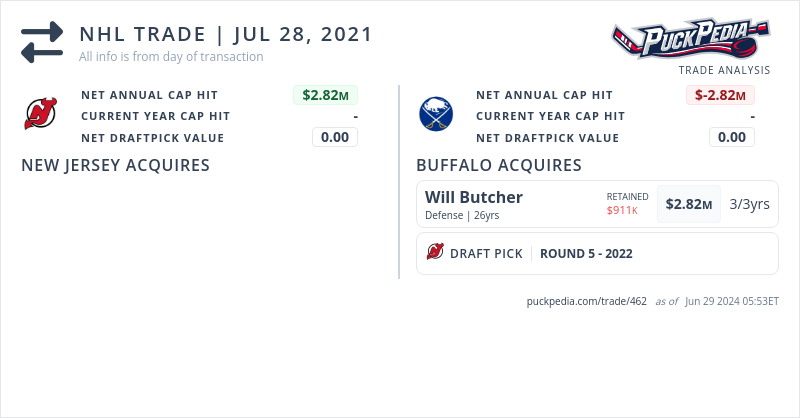This screenshot has height=418, width=800.
Task: Click New Jersey's 0.00 draft pick value
Action: [x=335, y=137]
